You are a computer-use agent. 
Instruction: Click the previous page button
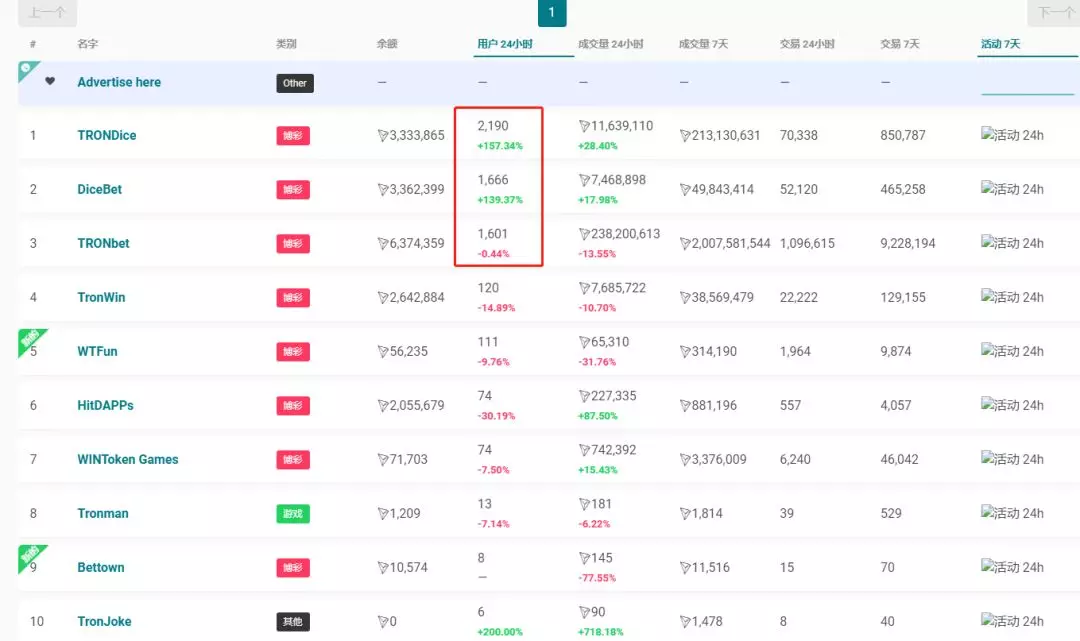point(47,12)
